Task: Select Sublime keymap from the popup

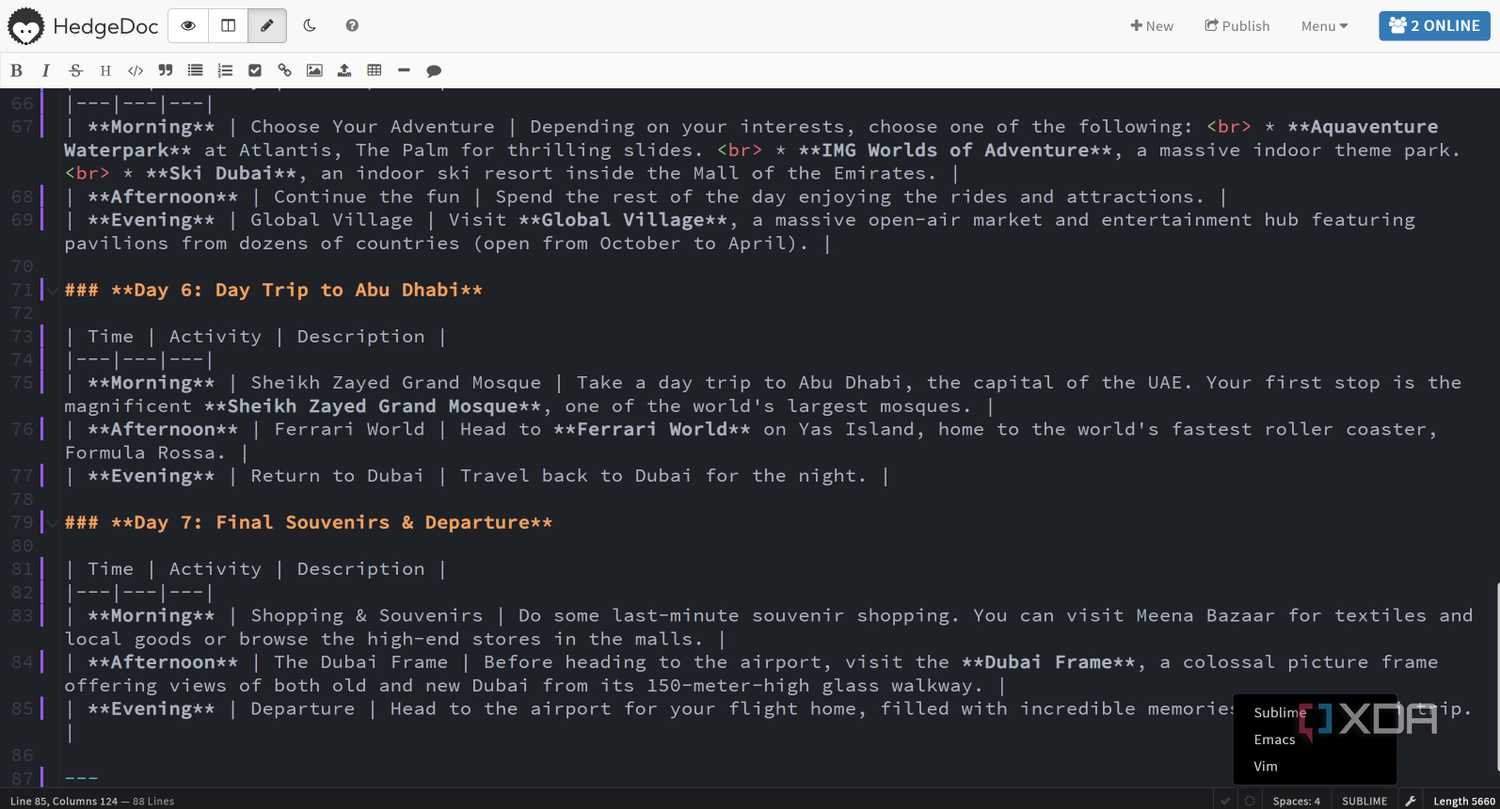Action: pos(1279,713)
